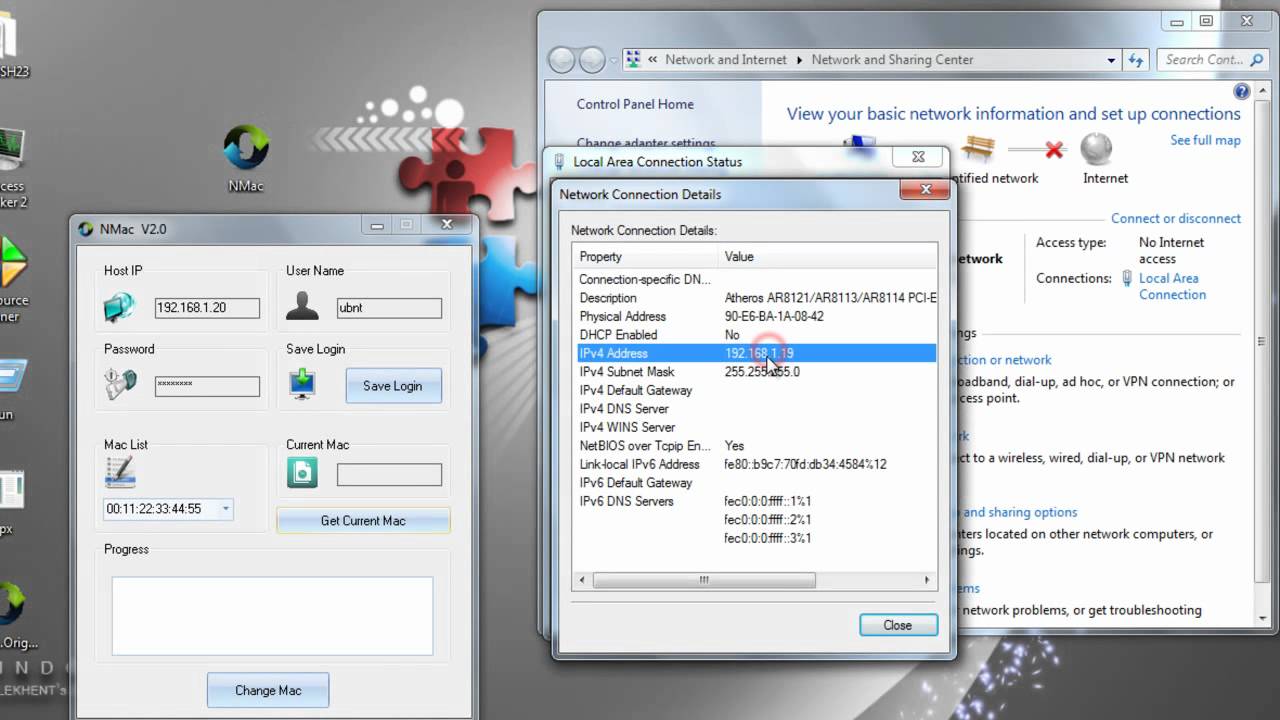Click the back arrow in Control Panel window

click(x=562, y=60)
